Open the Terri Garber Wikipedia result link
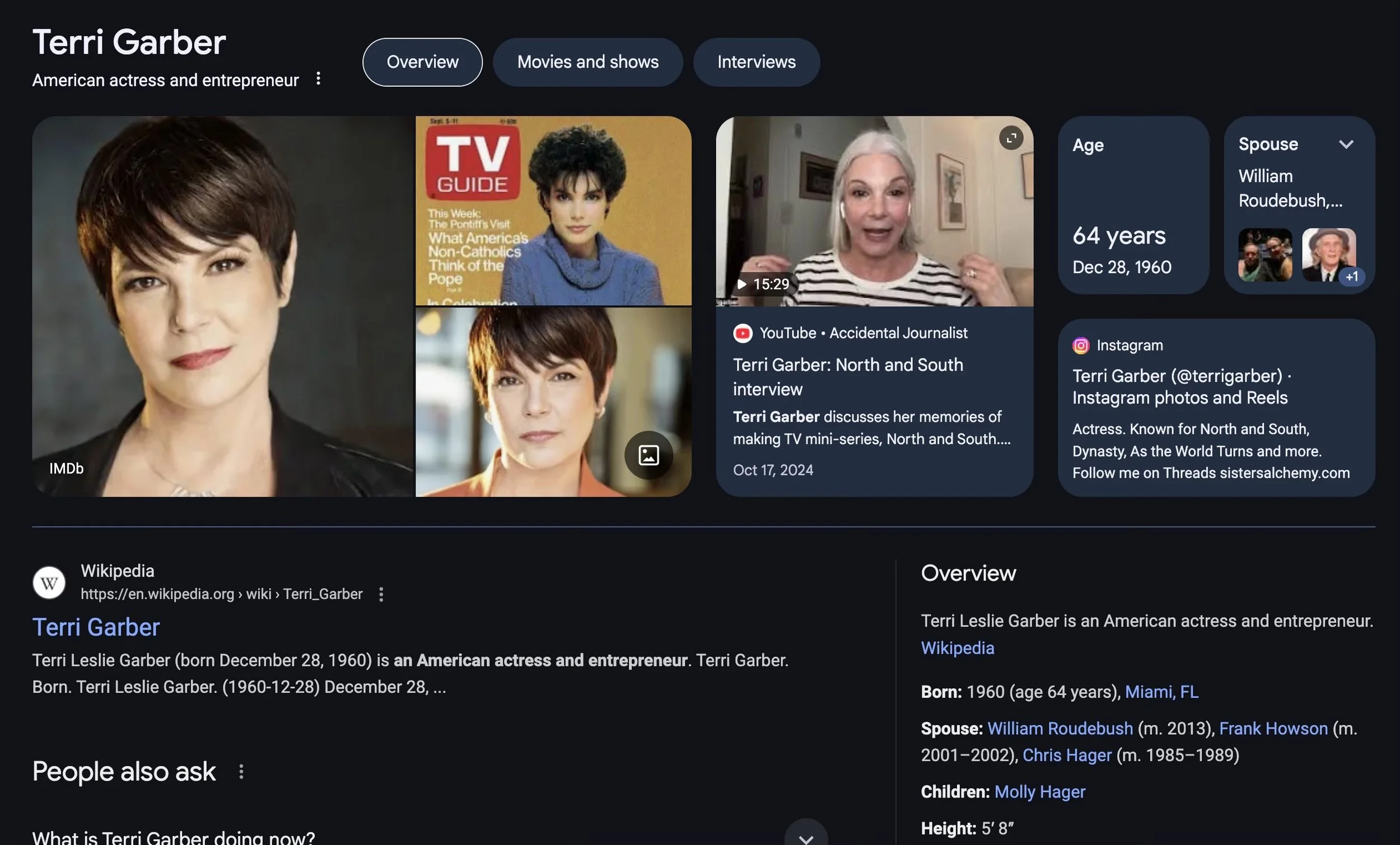Viewport: 1400px width, 845px height. tap(96, 627)
